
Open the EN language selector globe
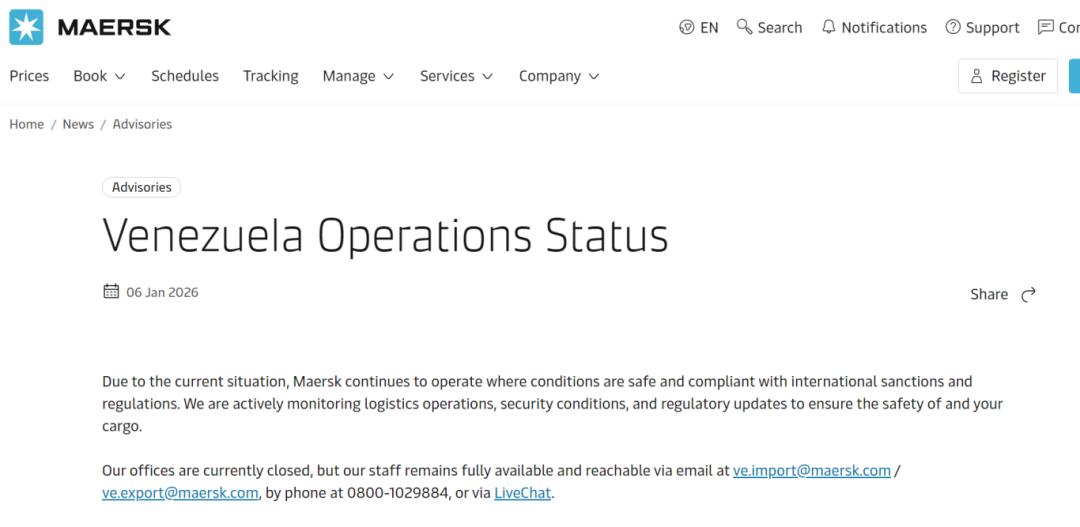click(x=686, y=28)
